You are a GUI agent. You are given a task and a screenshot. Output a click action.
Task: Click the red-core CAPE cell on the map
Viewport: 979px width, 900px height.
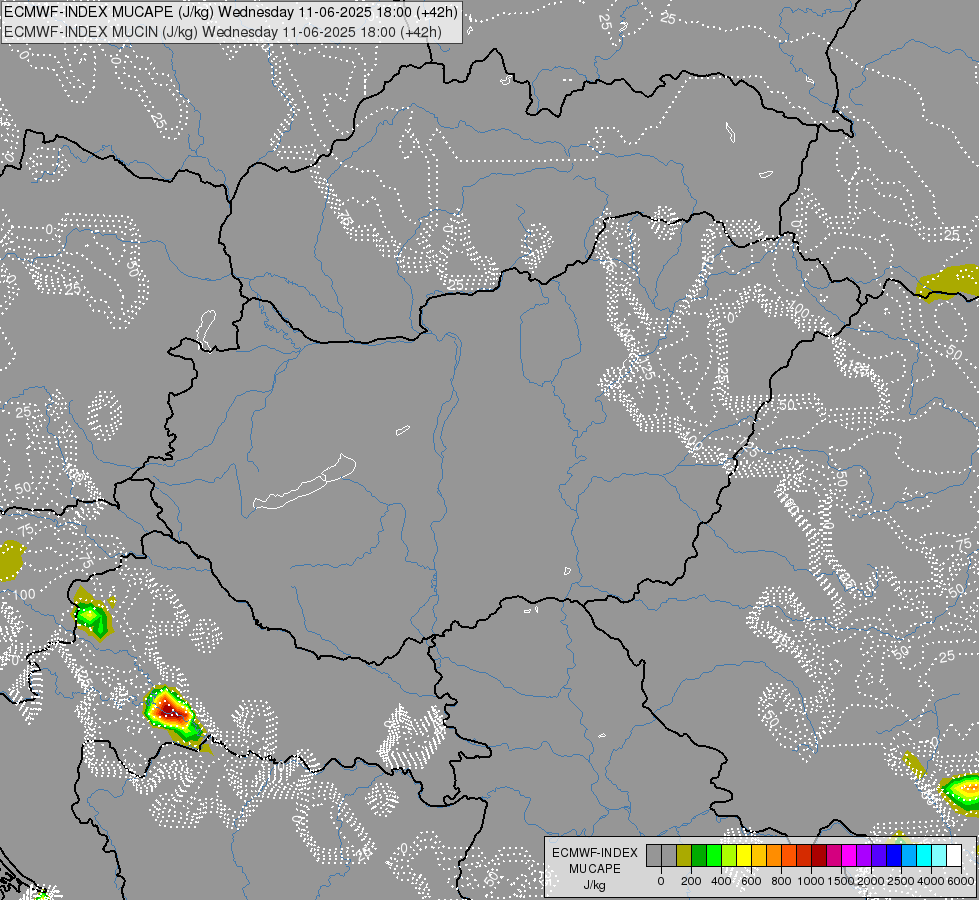(168, 710)
